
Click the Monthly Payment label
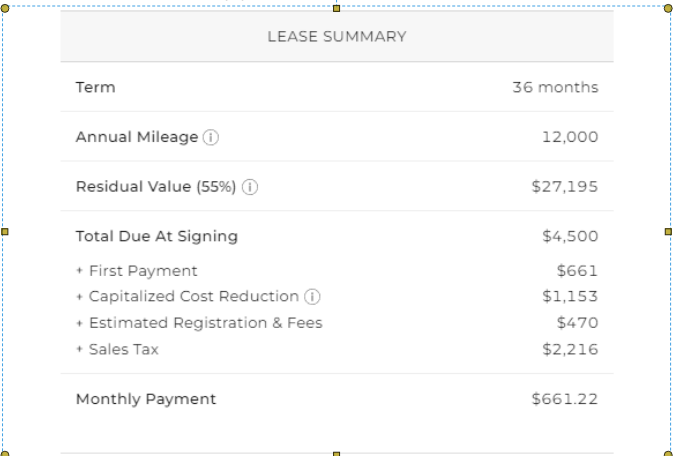point(146,399)
